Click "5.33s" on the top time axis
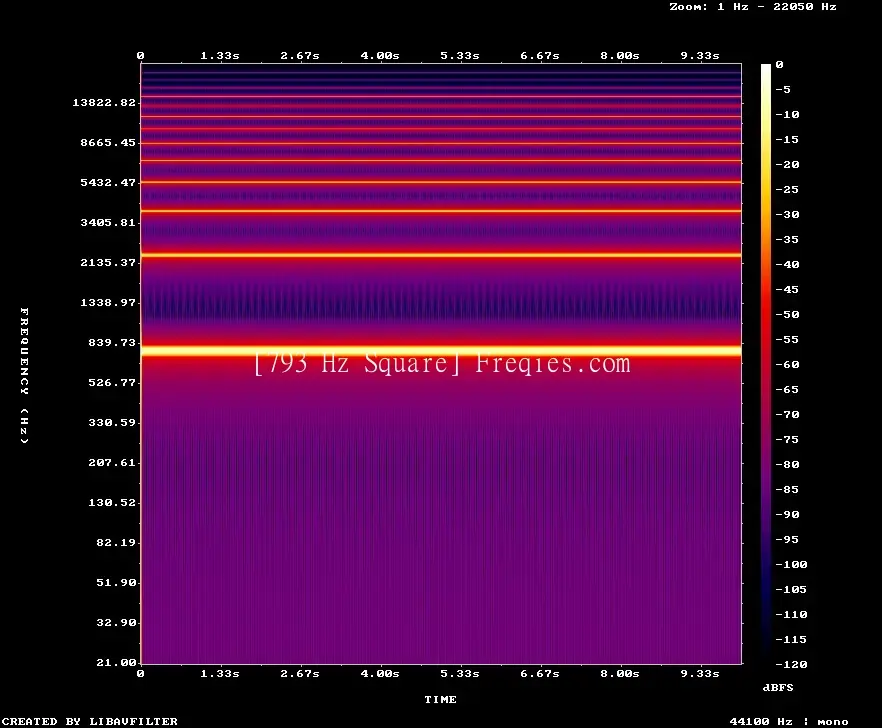The height and width of the screenshot is (728, 882). [460, 56]
